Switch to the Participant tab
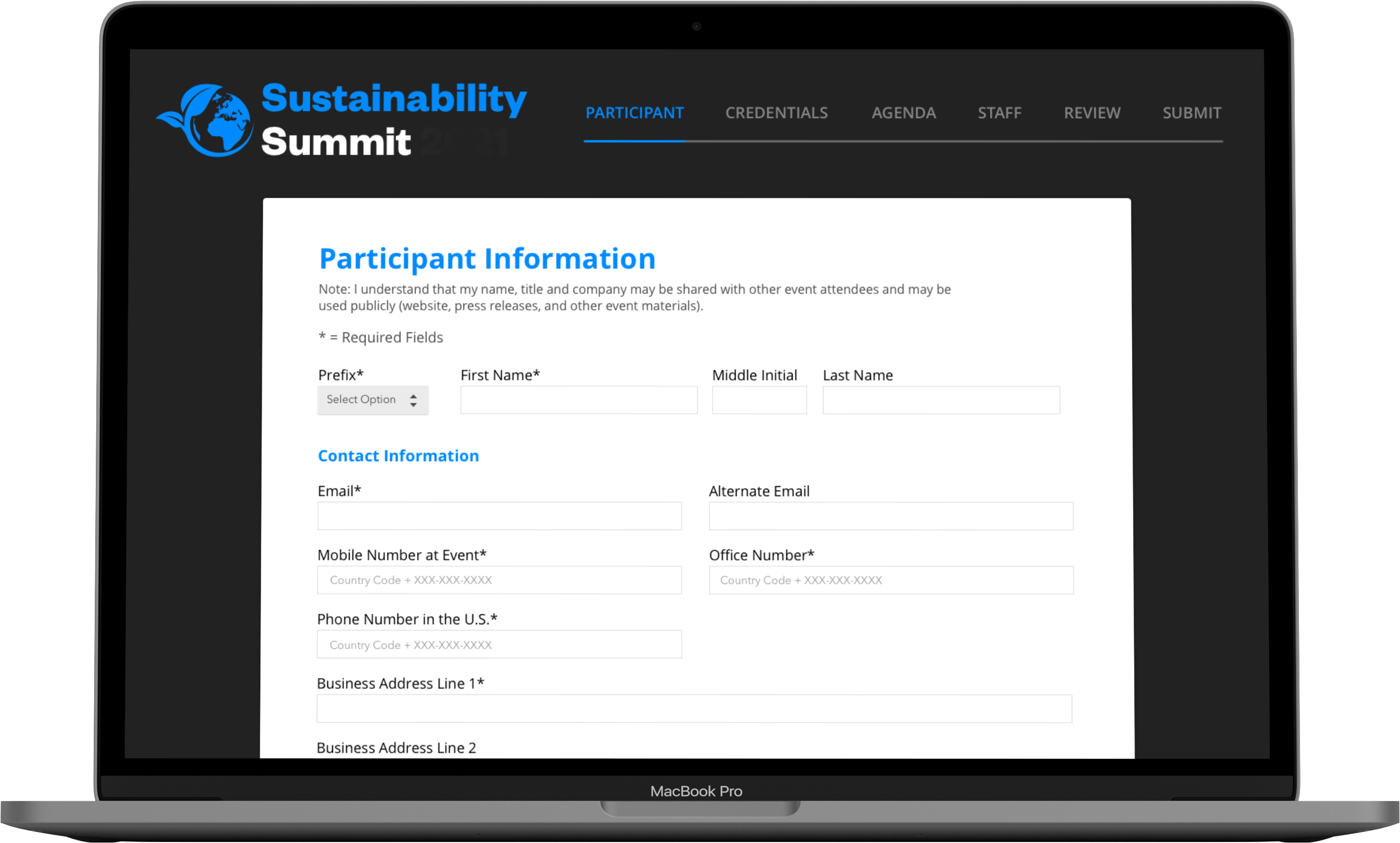Viewport: 1400px width, 843px height. pos(634,113)
